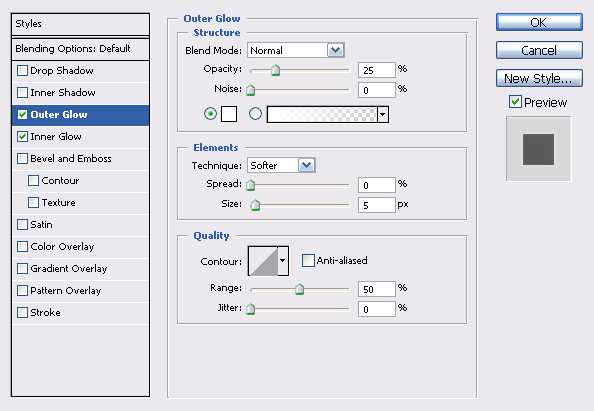Enable the Satin checkbox
Image resolution: width=594 pixels, height=411 pixels.
tap(22, 224)
